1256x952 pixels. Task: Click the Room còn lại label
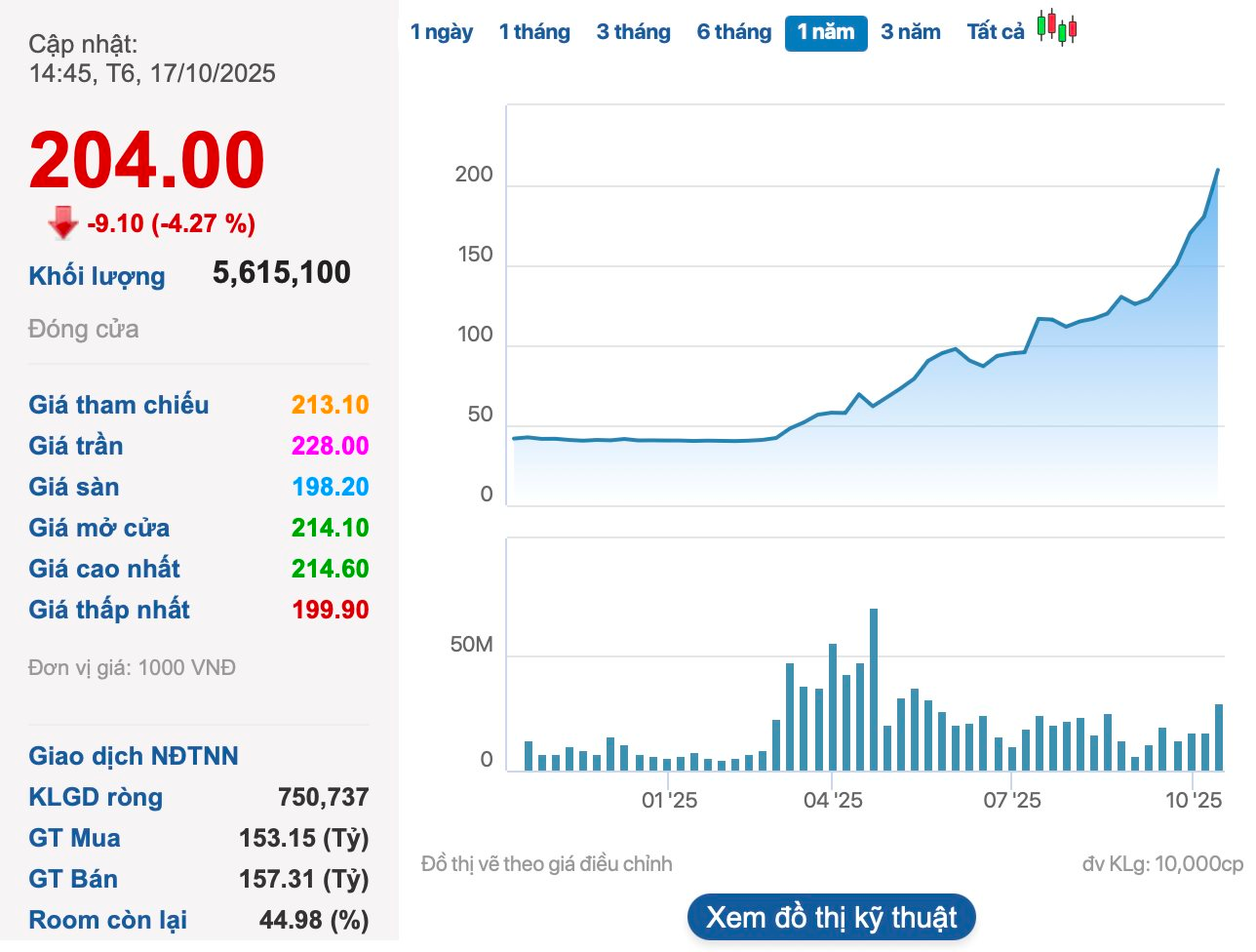click(x=107, y=920)
